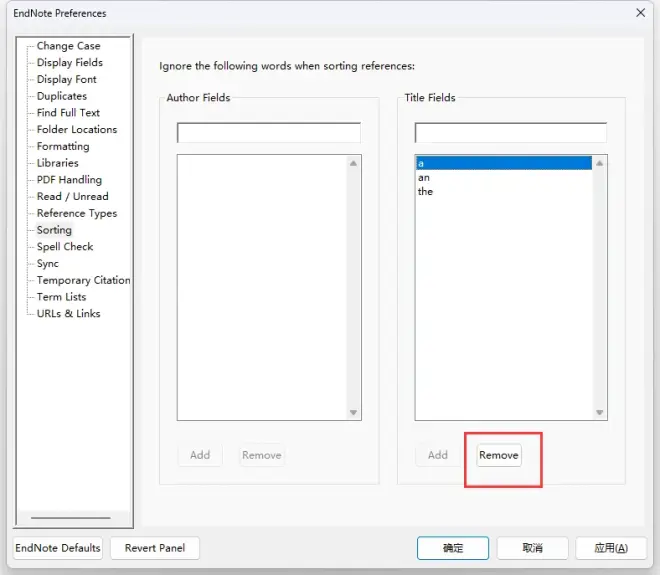Open Read / Unread preferences
The width and height of the screenshot is (660, 575).
72,197
